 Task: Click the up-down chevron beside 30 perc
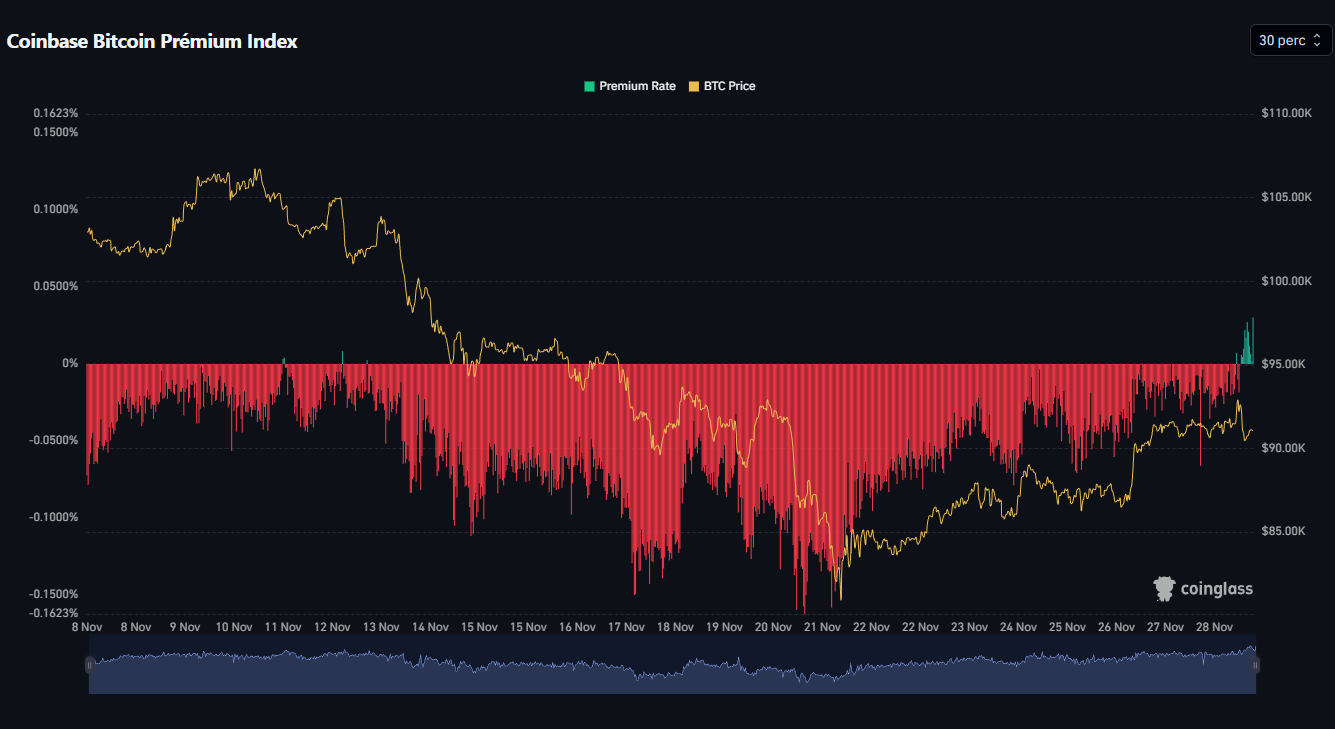[x=1317, y=41]
